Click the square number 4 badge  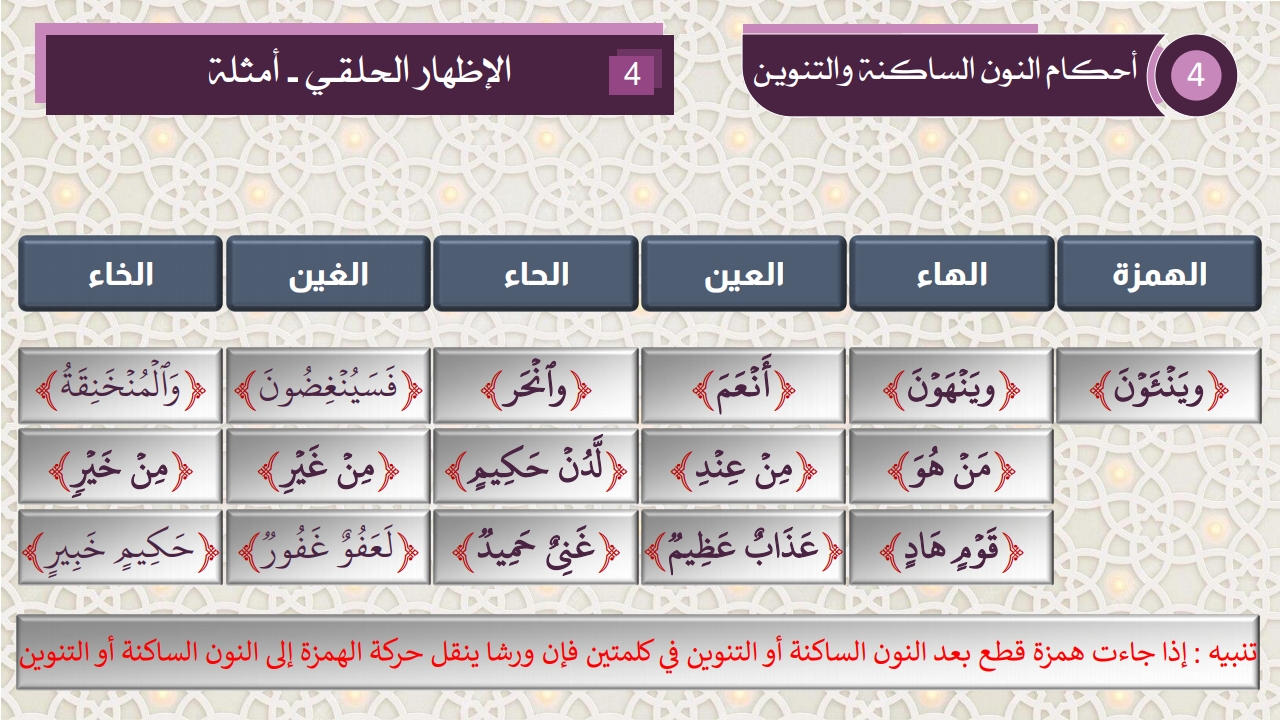(631, 75)
